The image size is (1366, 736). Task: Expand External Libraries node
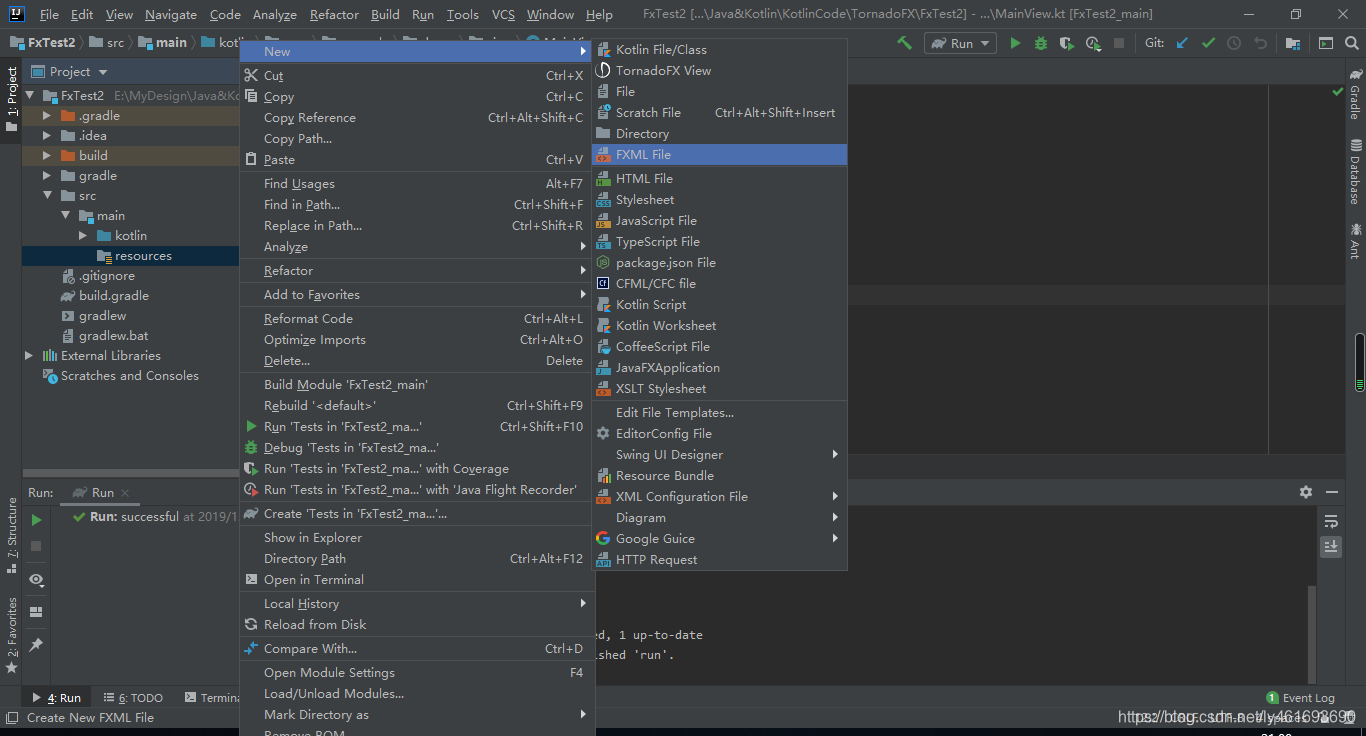28,356
